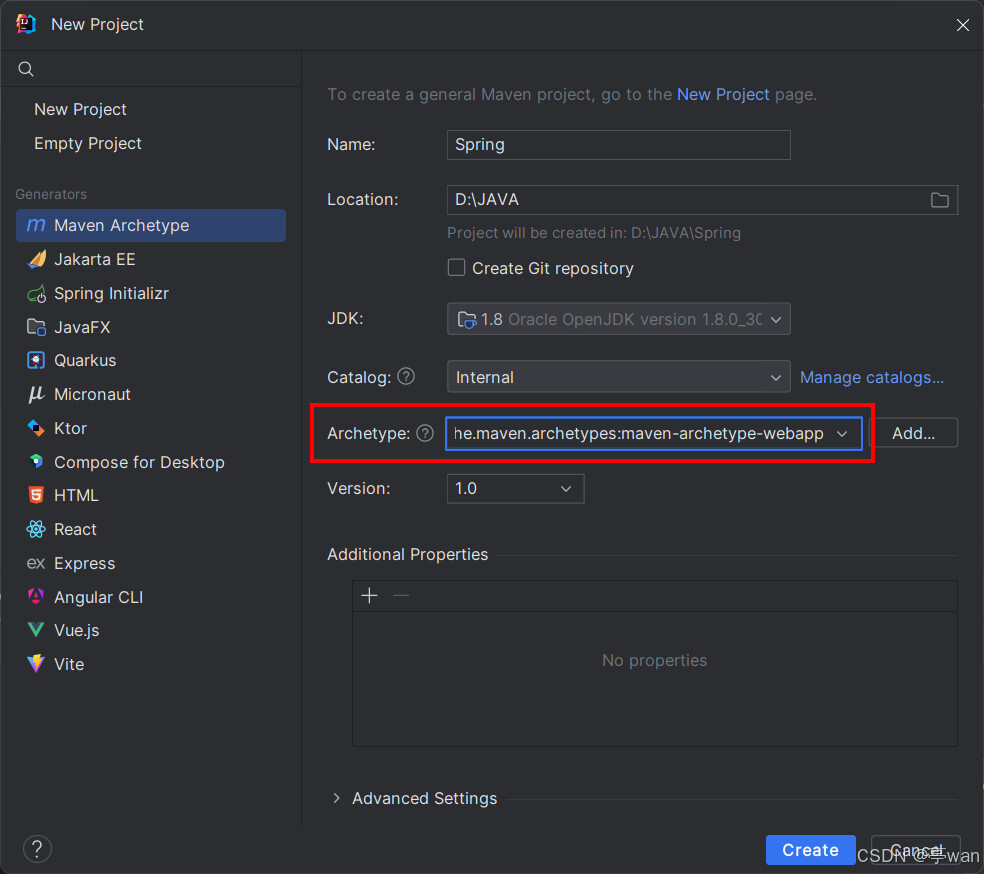The image size is (984, 874).
Task: Open the Version 1.0 dropdown
Action: 515,489
